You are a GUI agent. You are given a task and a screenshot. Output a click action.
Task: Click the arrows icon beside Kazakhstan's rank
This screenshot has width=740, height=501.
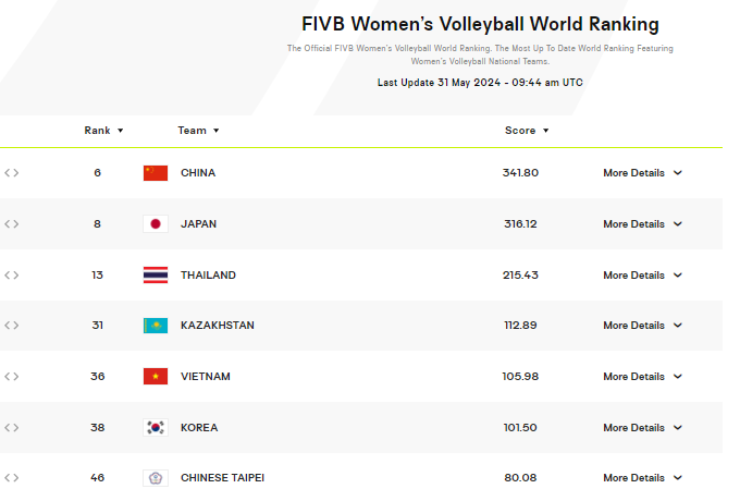(11, 325)
